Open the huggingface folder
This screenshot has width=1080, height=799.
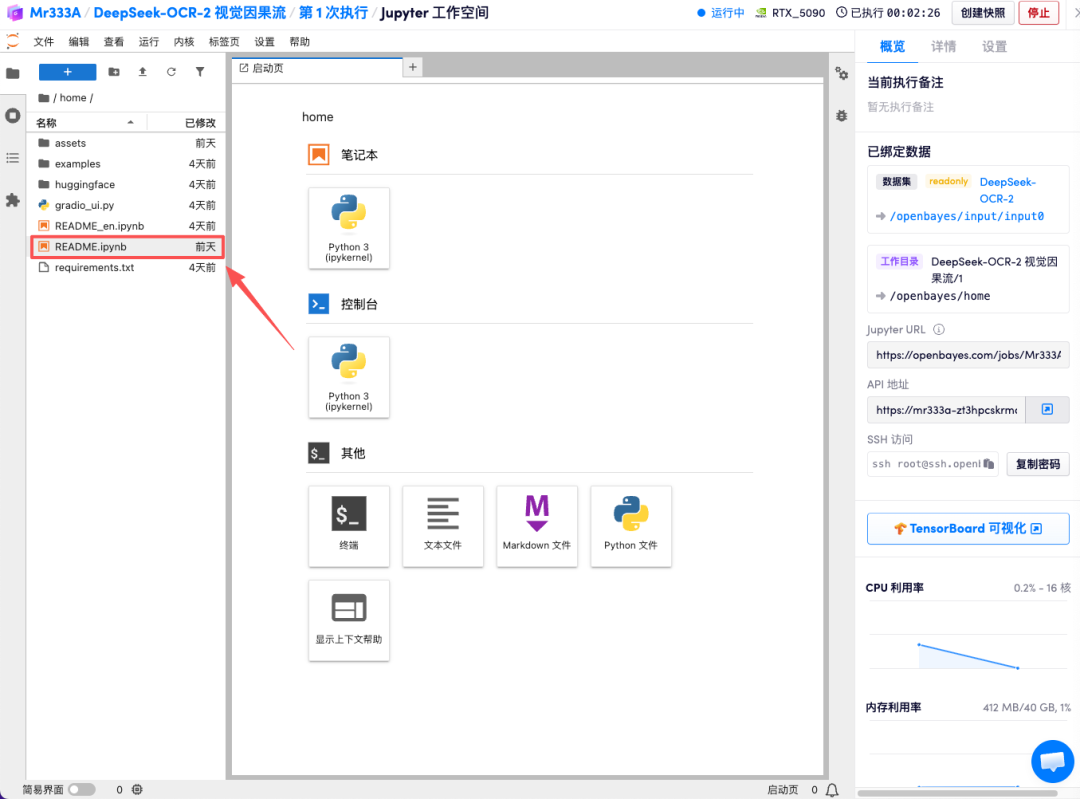[x=127, y=185]
